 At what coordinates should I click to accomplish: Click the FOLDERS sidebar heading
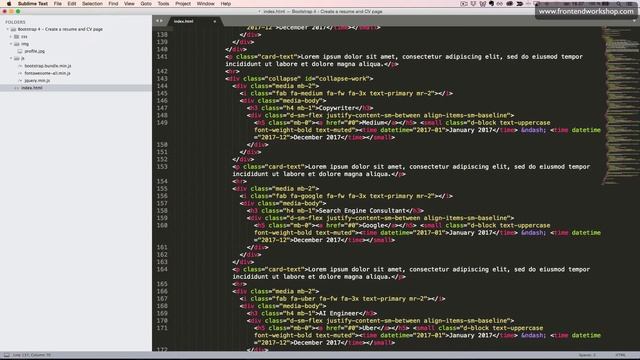click(x=15, y=22)
